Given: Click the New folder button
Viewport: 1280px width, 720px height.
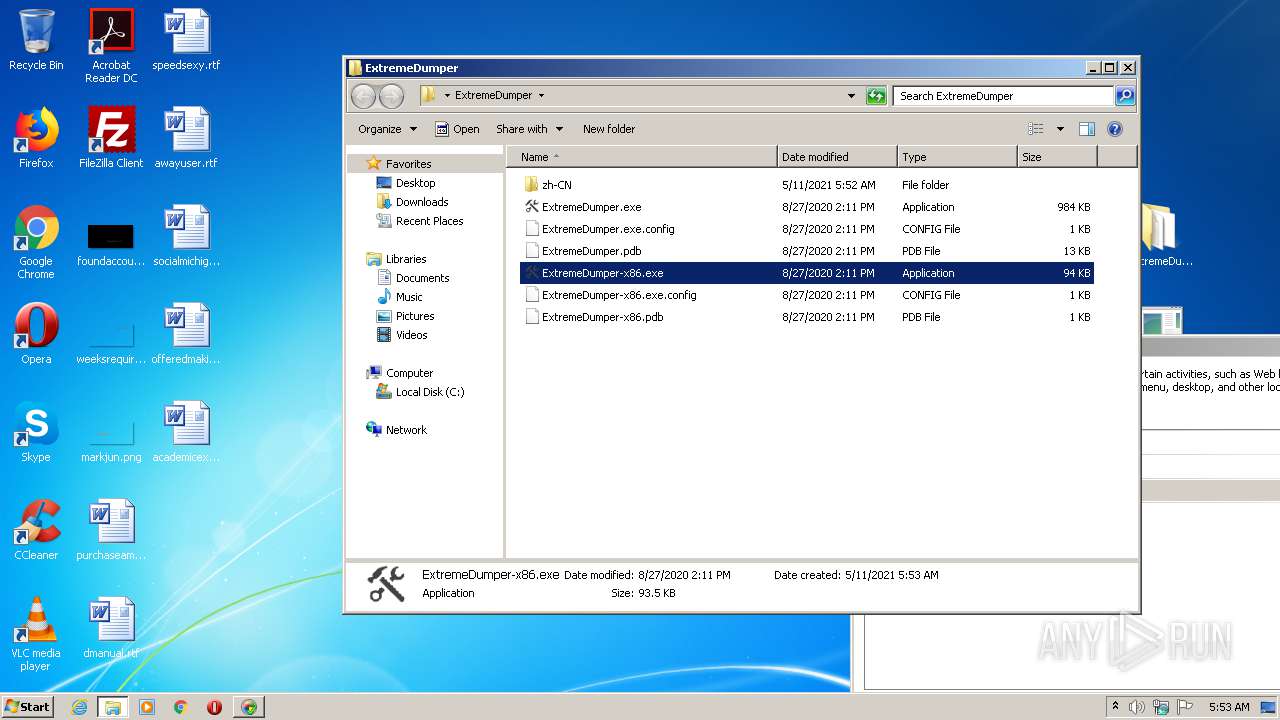Looking at the screenshot, I should click(609, 129).
